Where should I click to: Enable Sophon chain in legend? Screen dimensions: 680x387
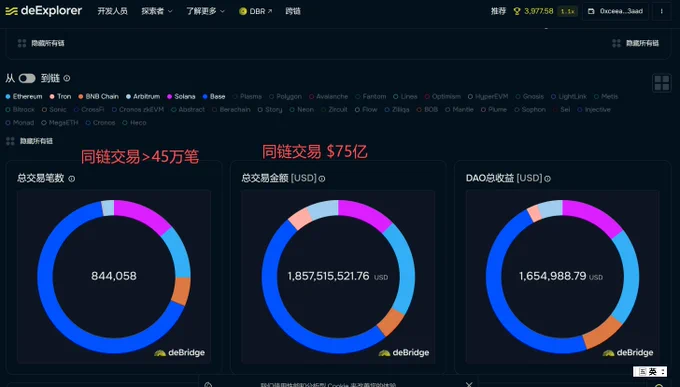pos(530,109)
